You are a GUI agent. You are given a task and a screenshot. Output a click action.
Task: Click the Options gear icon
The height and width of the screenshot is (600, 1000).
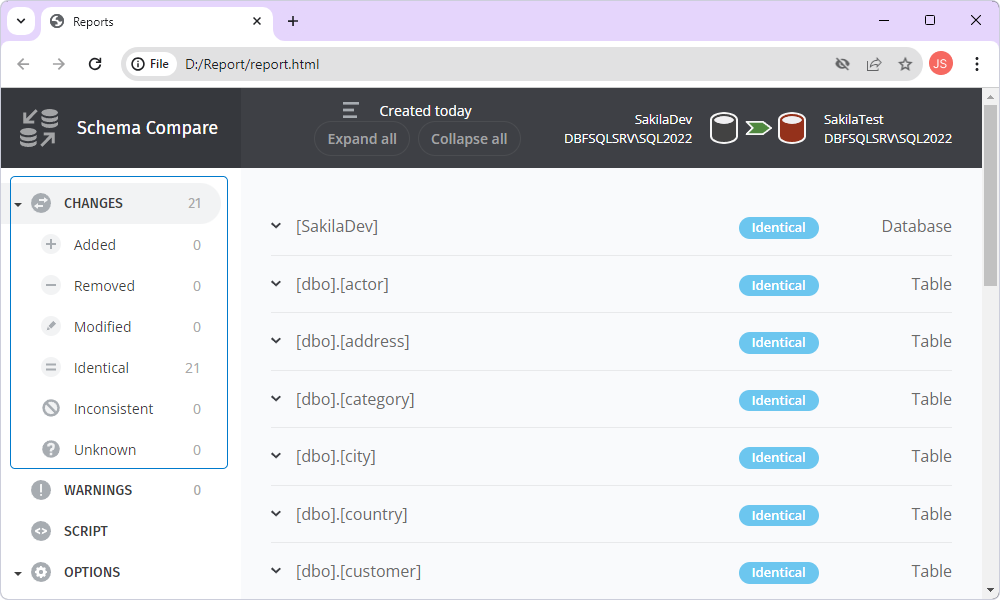pos(41,572)
